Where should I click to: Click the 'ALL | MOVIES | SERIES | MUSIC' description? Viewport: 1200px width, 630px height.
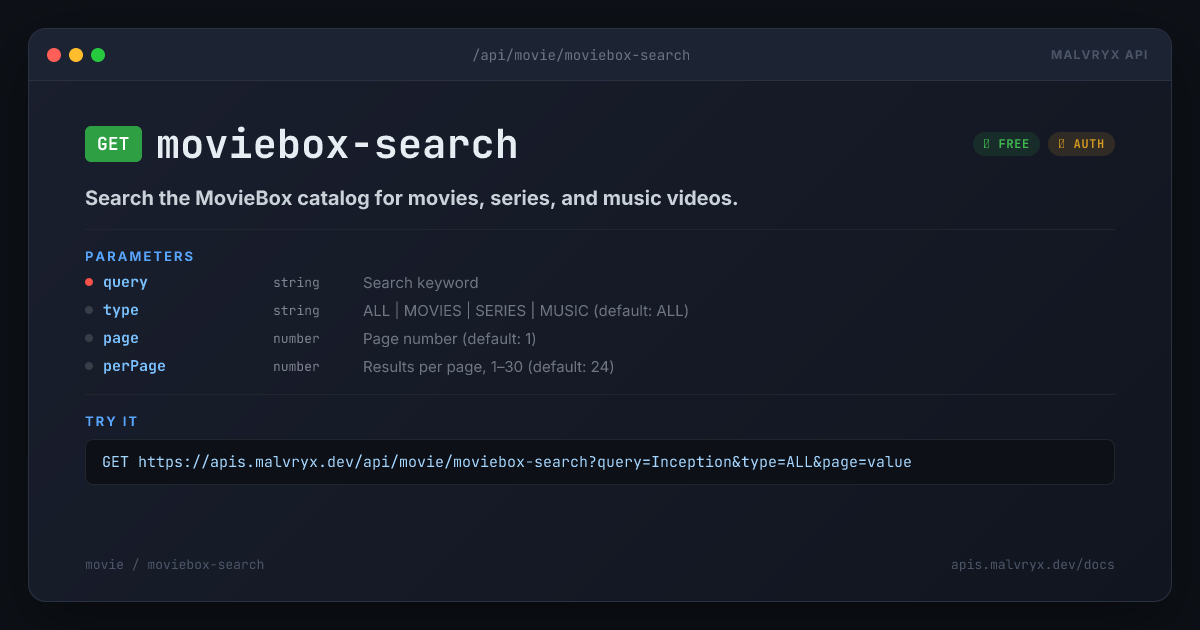pos(526,311)
